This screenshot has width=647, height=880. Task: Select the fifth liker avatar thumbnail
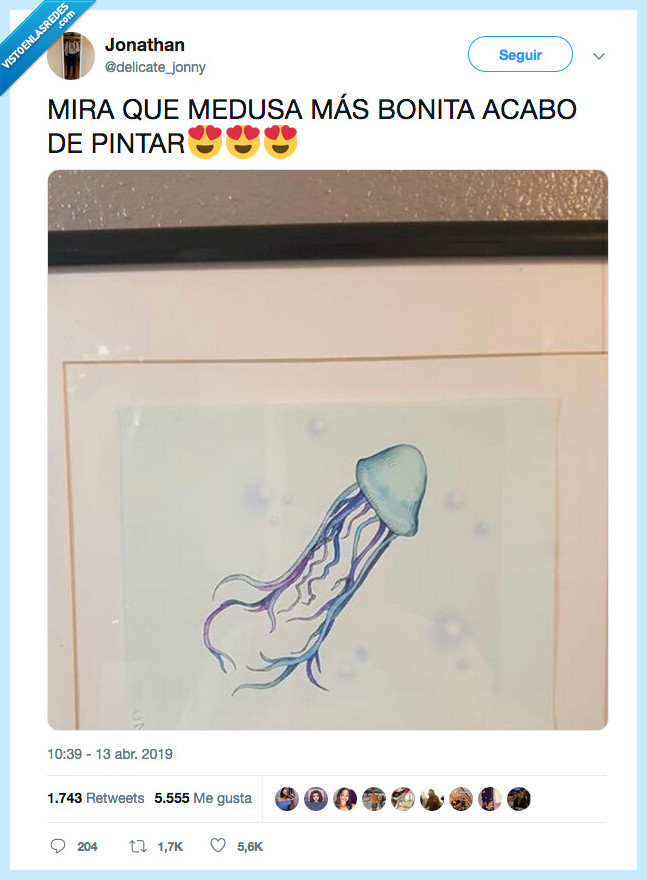(x=403, y=798)
